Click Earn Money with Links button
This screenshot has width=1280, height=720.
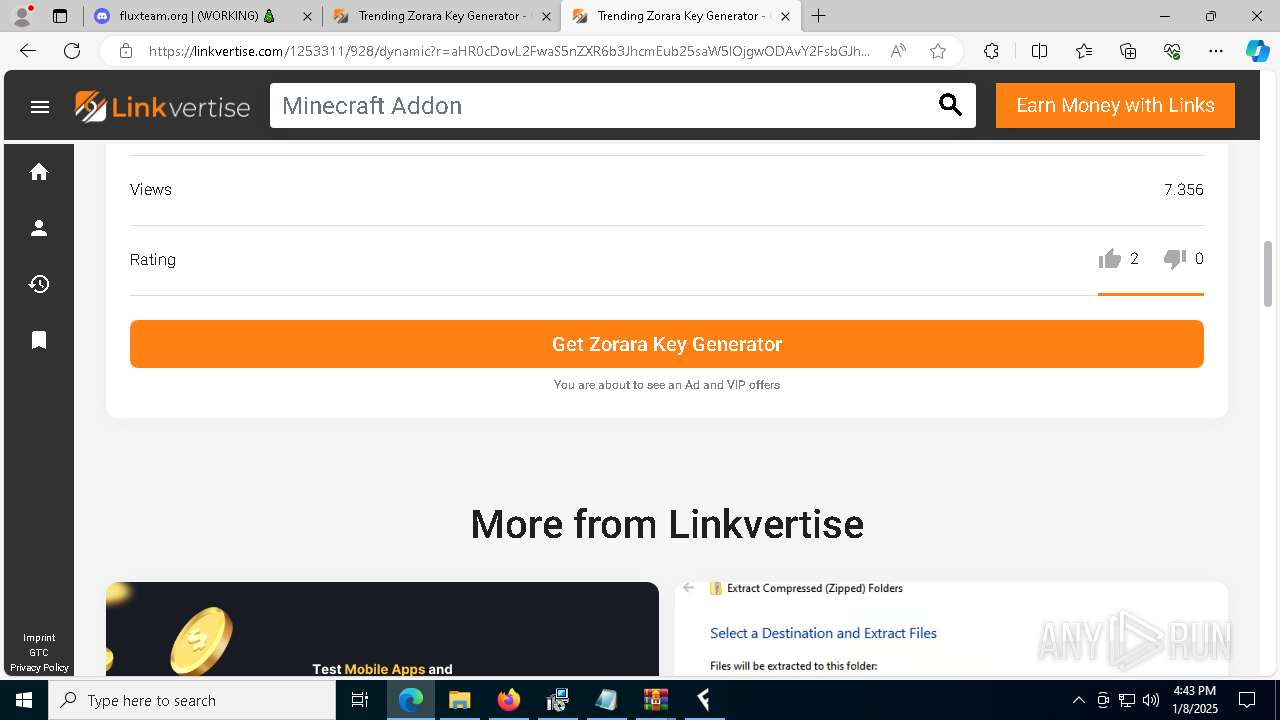pyautogui.click(x=1115, y=105)
